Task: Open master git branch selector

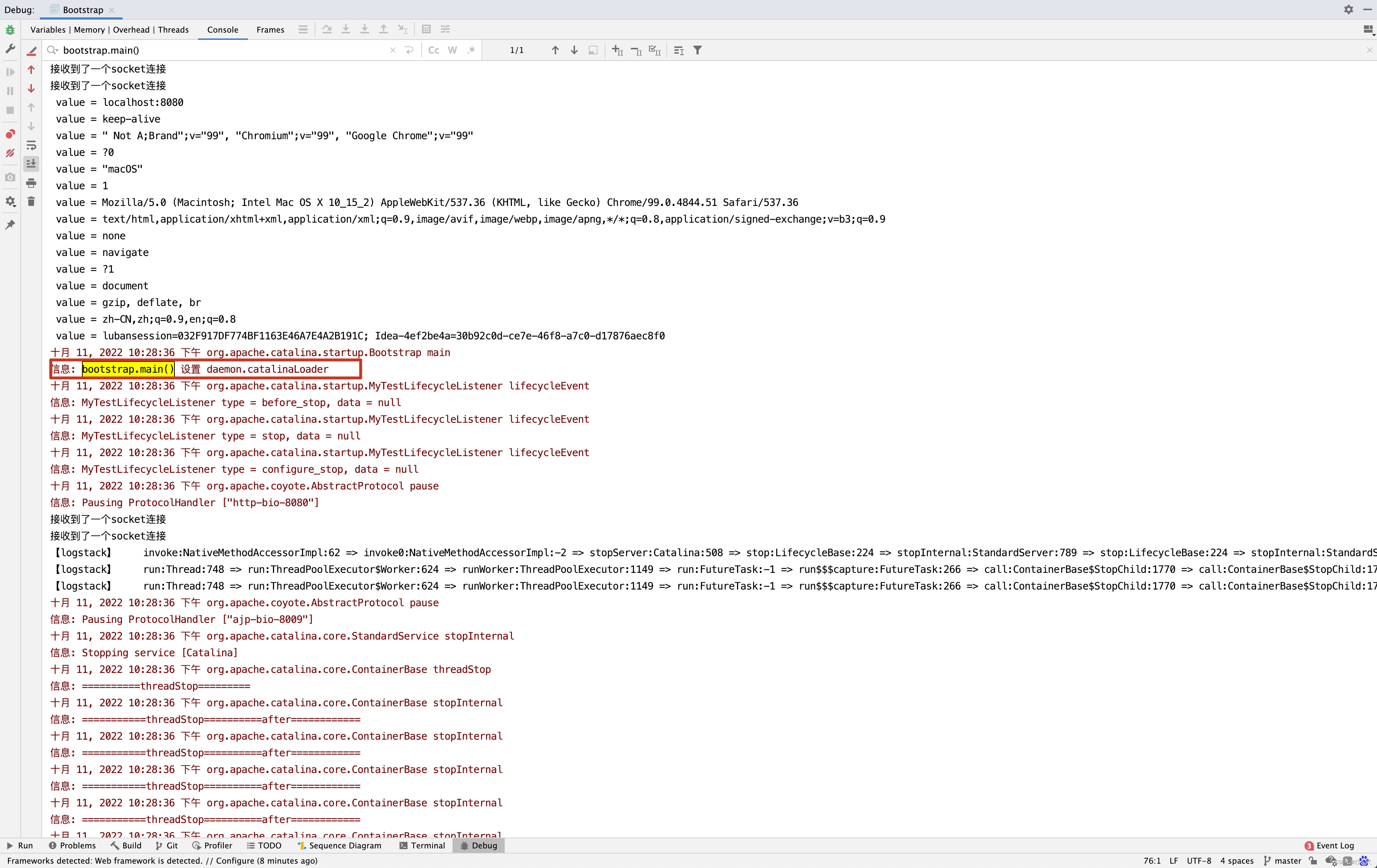Action: (1282, 860)
